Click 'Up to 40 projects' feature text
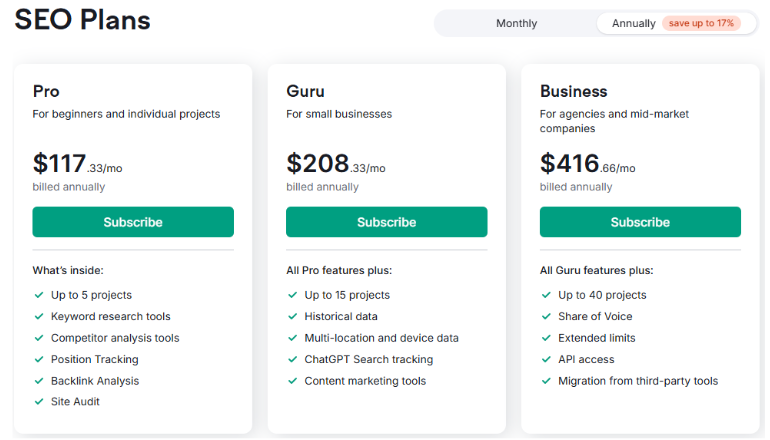The height and width of the screenshot is (440, 770). [x=602, y=295]
